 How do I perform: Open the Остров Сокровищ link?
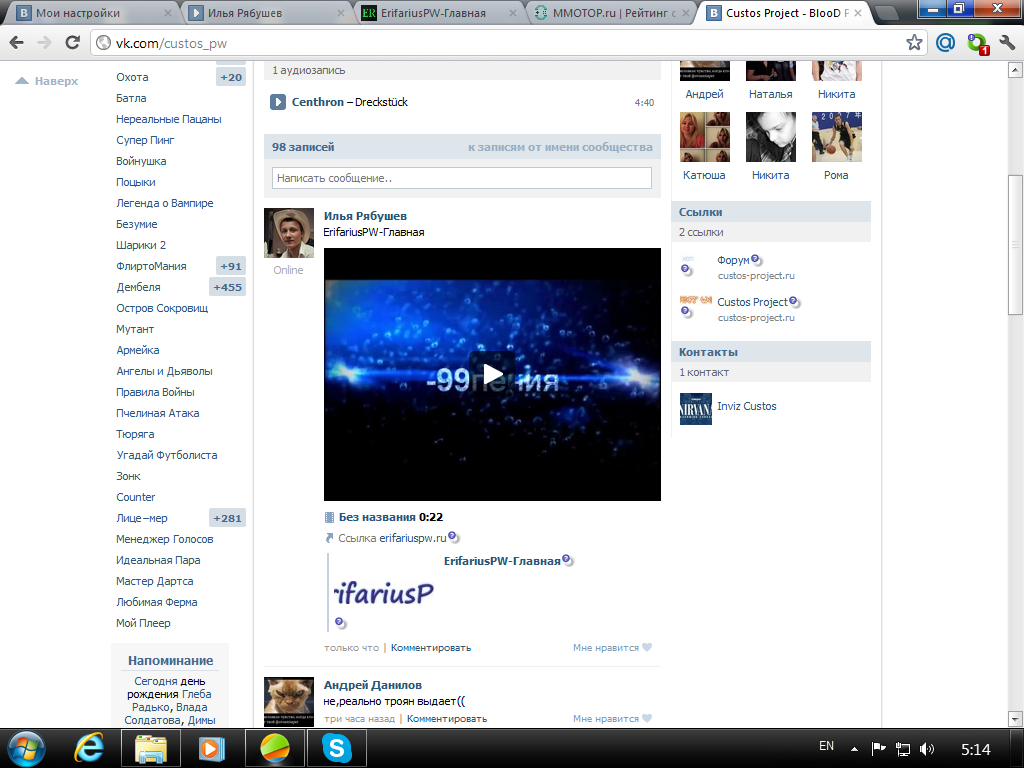click(x=162, y=308)
